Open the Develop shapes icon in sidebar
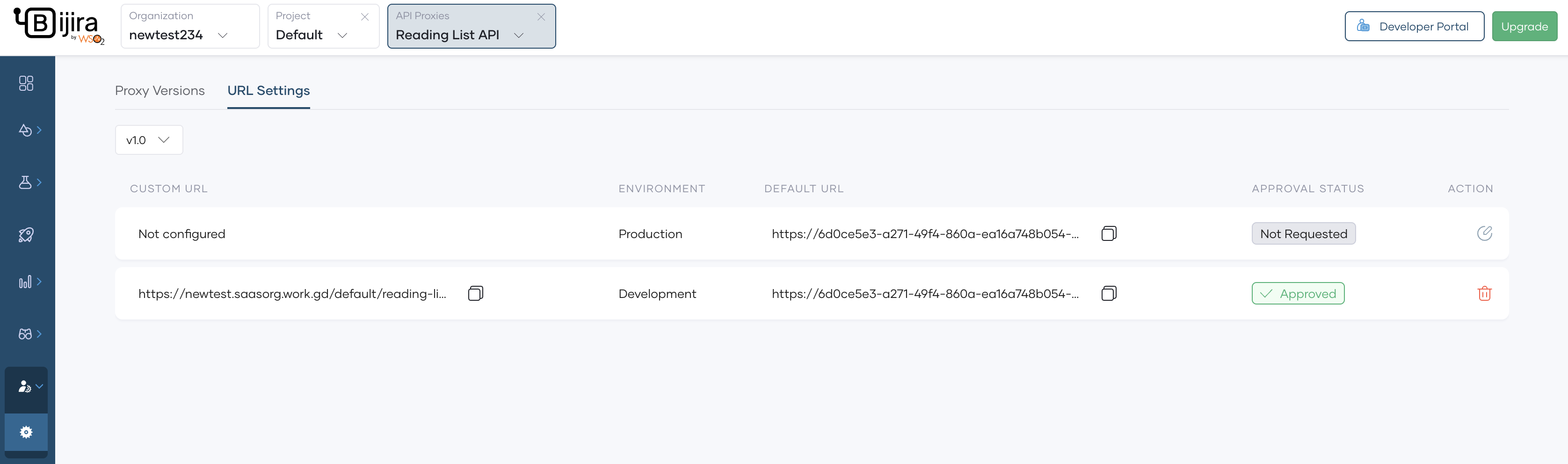The width and height of the screenshot is (1568, 464). coord(26,130)
